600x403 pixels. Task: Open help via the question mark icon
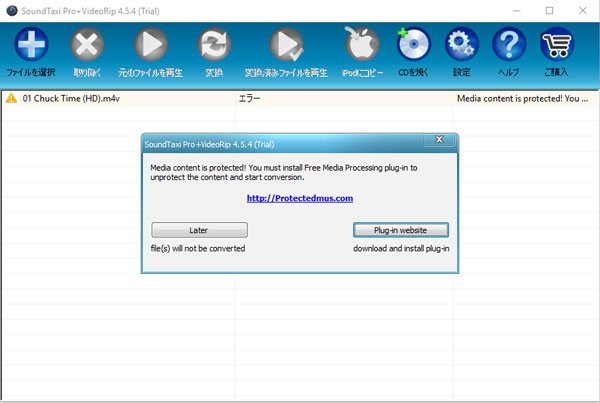tap(509, 44)
